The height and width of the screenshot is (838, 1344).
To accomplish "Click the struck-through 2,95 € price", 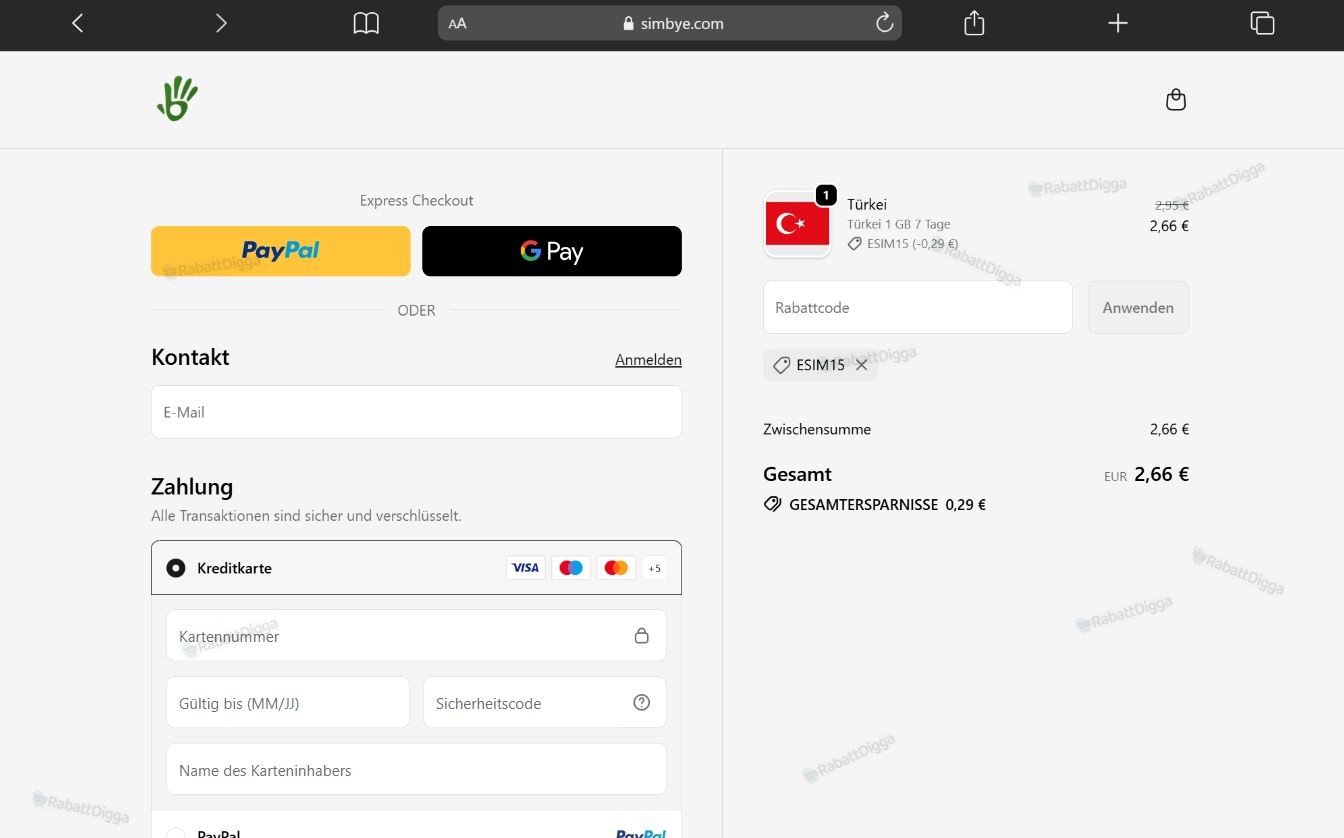I will click(1172, 205).
